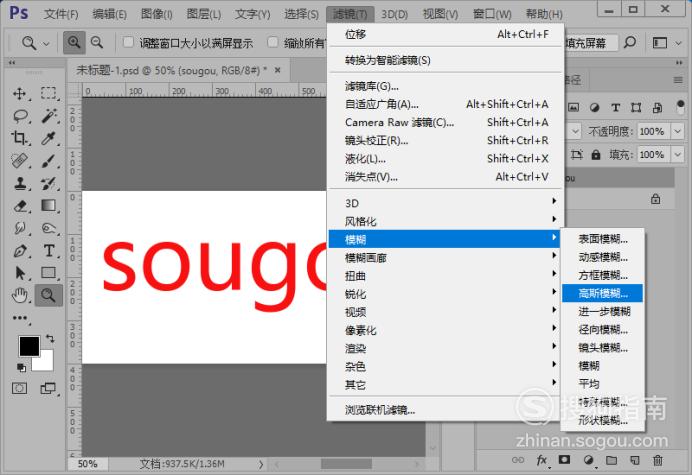Open the extra tools ellipsis menu
Viewport: 692px width, 475px height.
click(20, 318)
